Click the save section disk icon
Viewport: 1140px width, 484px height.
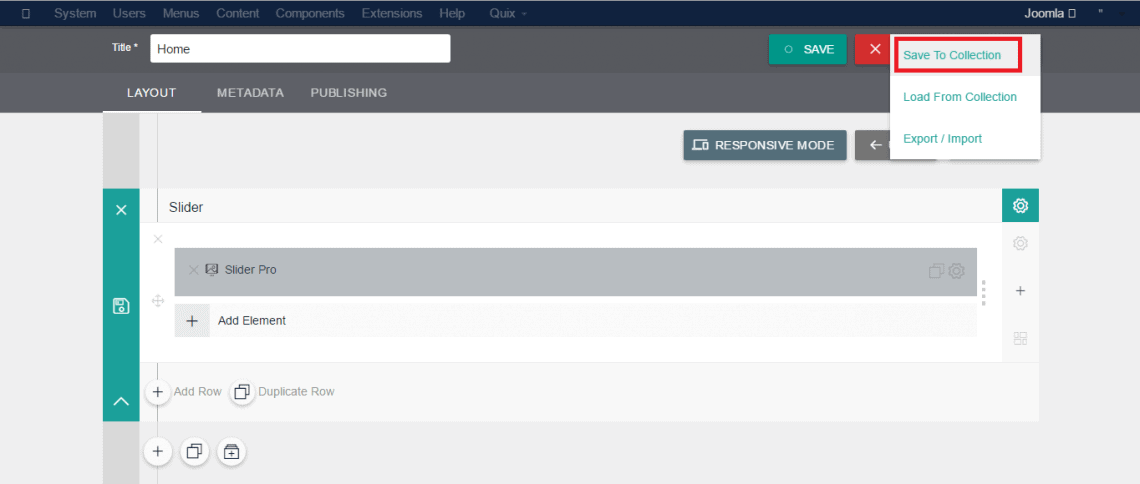[120, 306]
